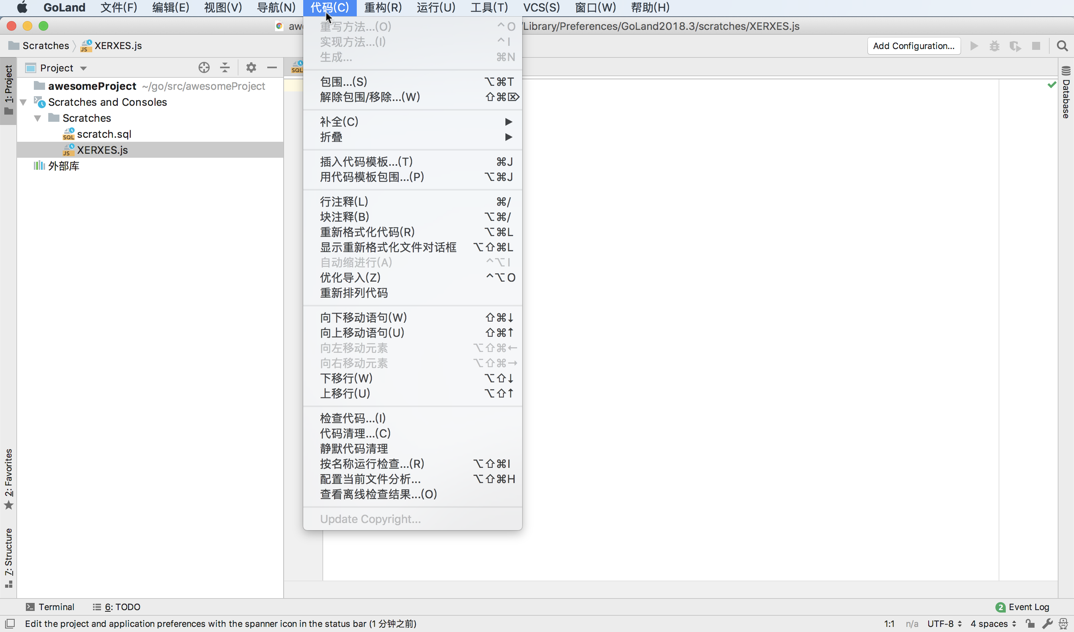Open the GoLand application menu
This screenshot has width=1074, height=632.
(x=64, y=8)
